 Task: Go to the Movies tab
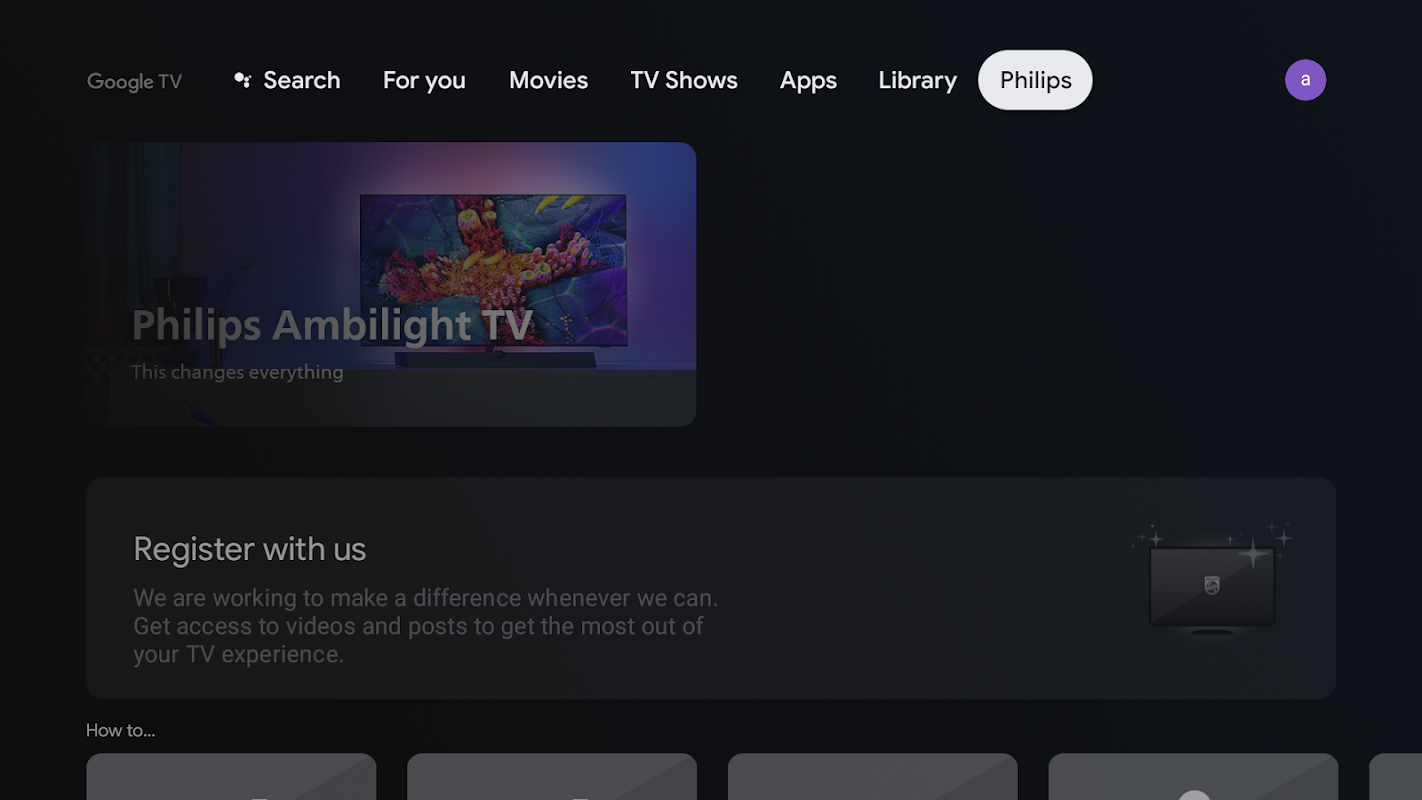pyautogui.click(x=548, y=80)
